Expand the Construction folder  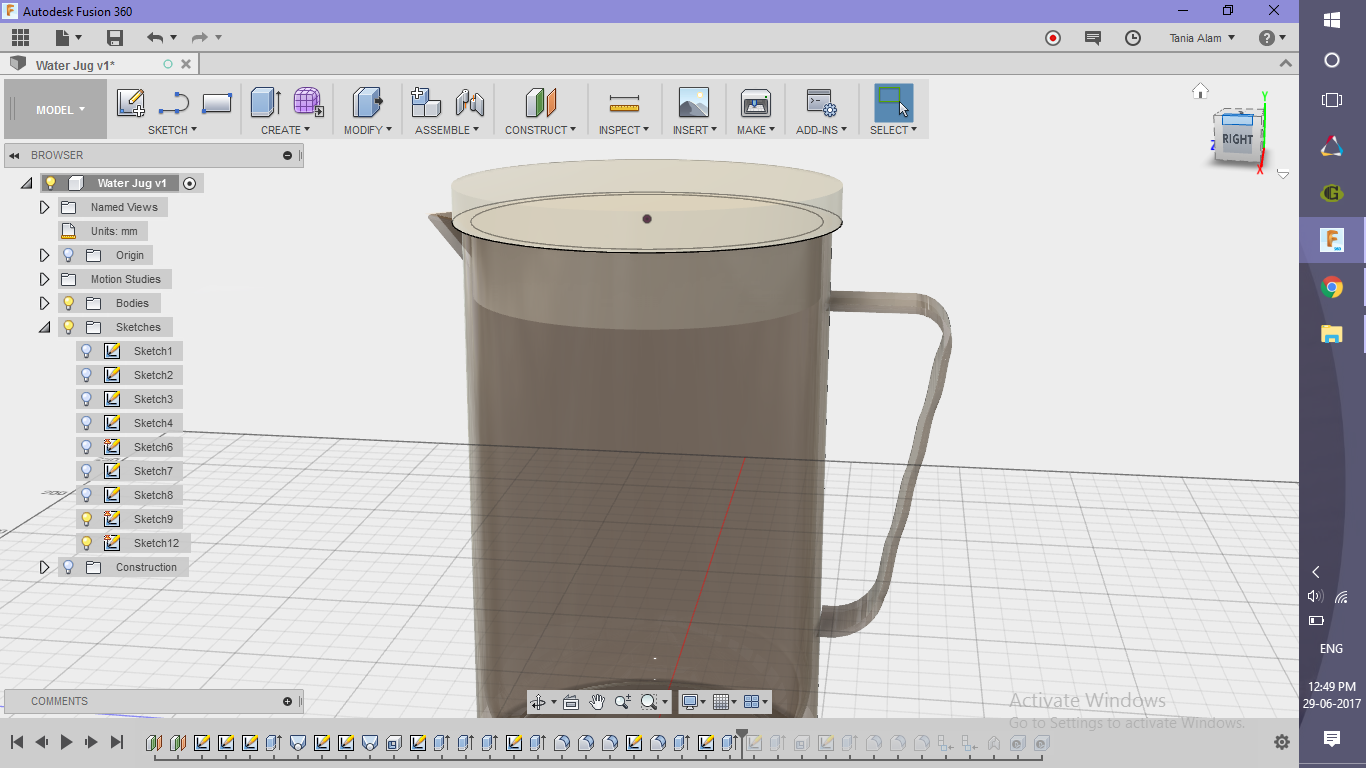(44, 567)
